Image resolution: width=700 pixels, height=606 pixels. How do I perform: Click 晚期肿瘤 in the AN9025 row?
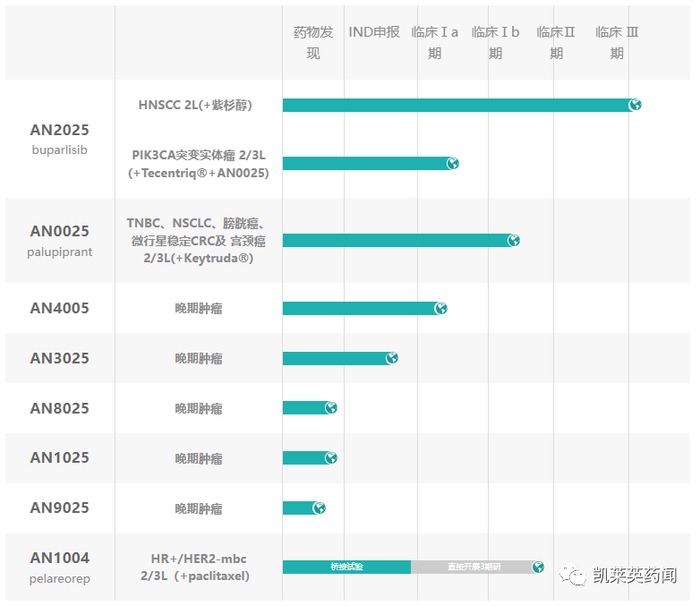(x=199, y=509)
